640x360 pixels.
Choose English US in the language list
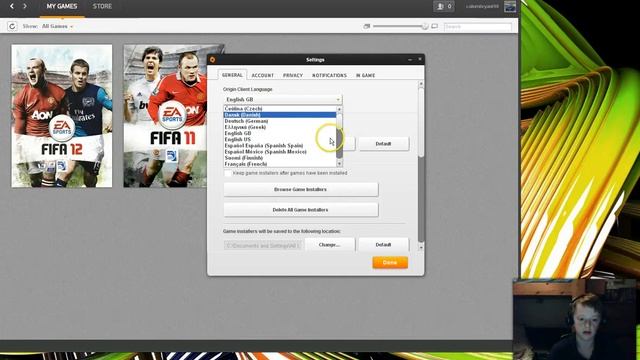pos(280,139)
